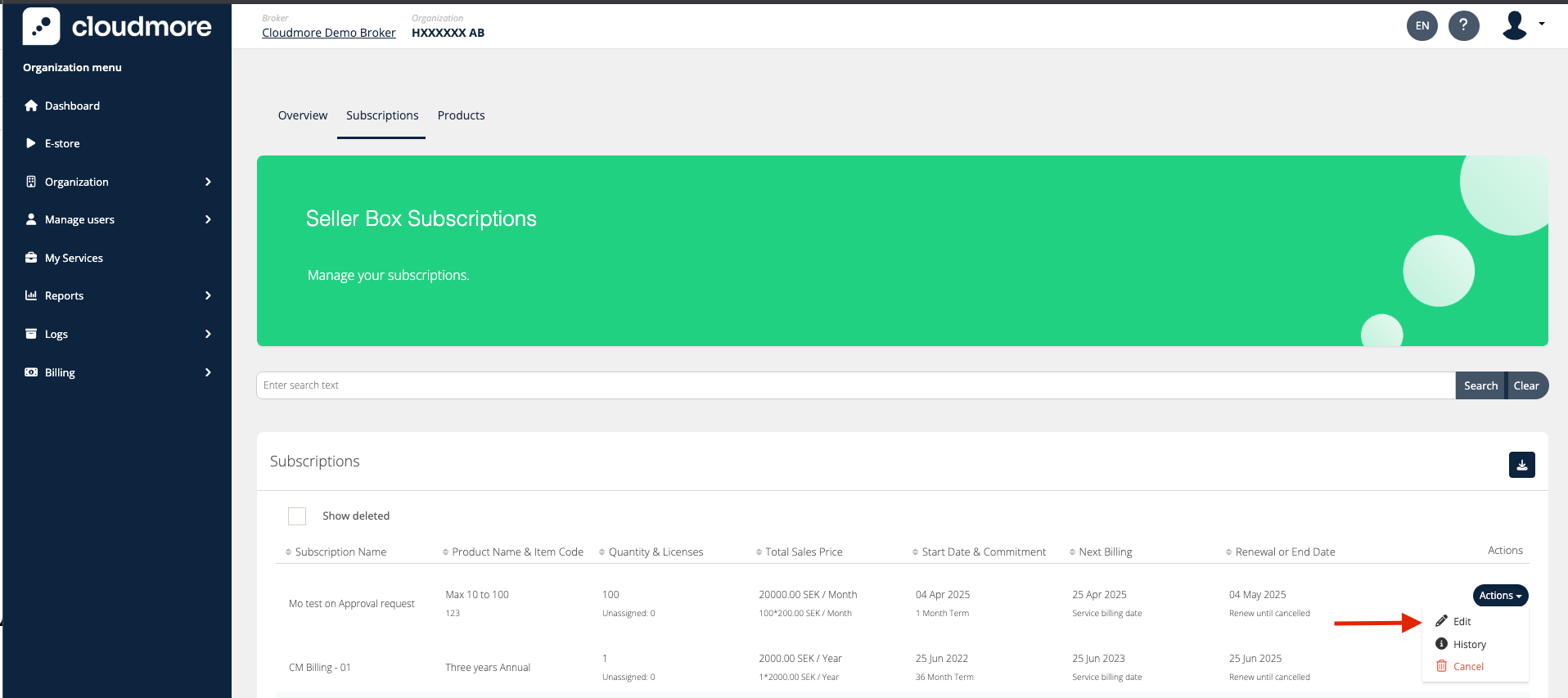1568x698 pixels.
Task: Toggle the Show deleted checkbox
Action: (x=297, y=516)
